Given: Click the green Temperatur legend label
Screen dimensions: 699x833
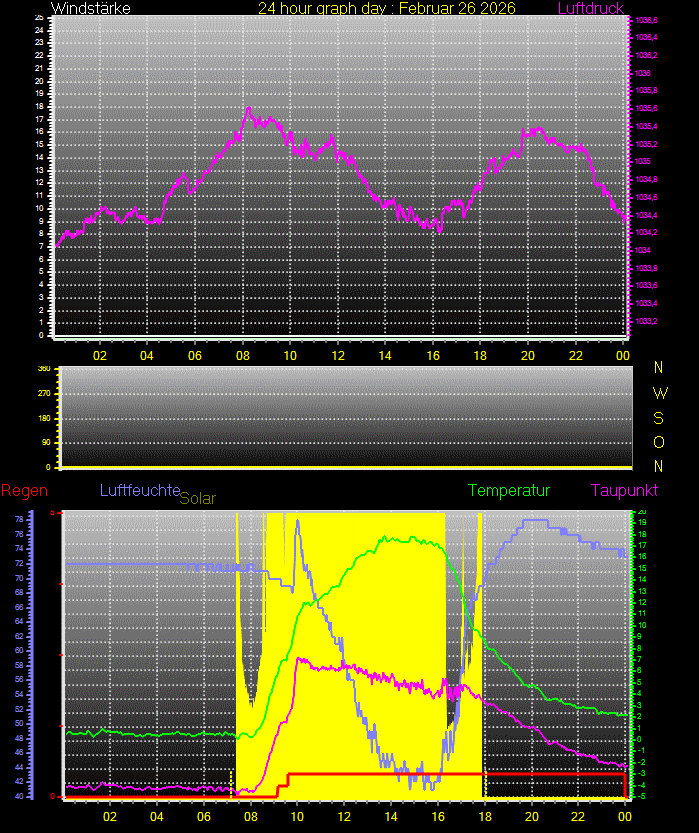Looking at the screenshot, I should click(509, 490).
